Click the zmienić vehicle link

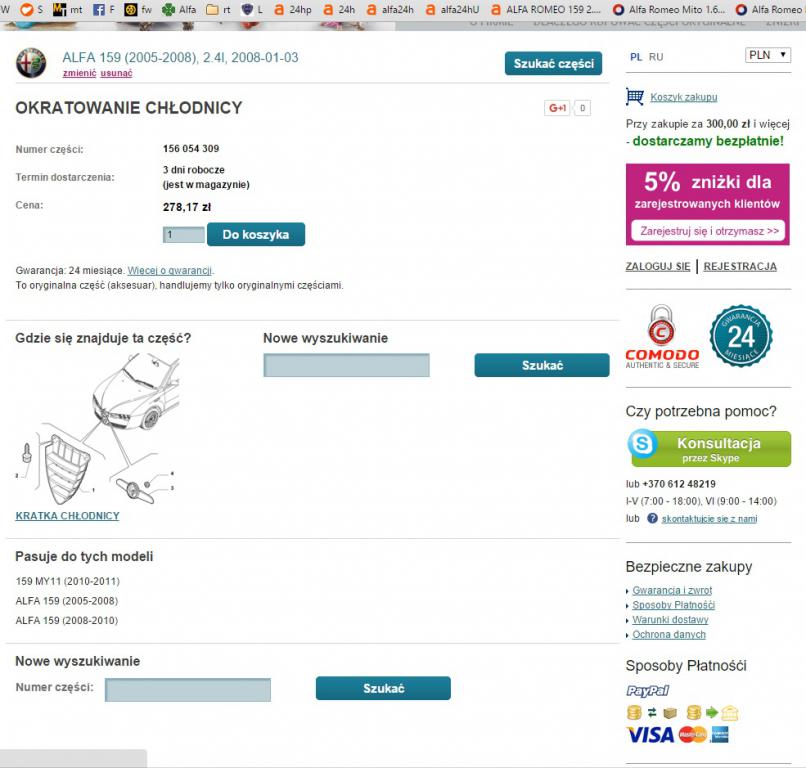[79, 73]
